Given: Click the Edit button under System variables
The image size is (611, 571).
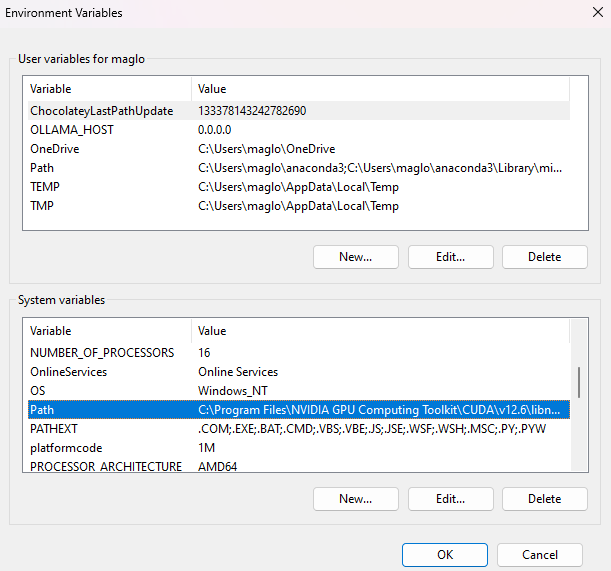Looking at the screenshot, I should point(450,499).
